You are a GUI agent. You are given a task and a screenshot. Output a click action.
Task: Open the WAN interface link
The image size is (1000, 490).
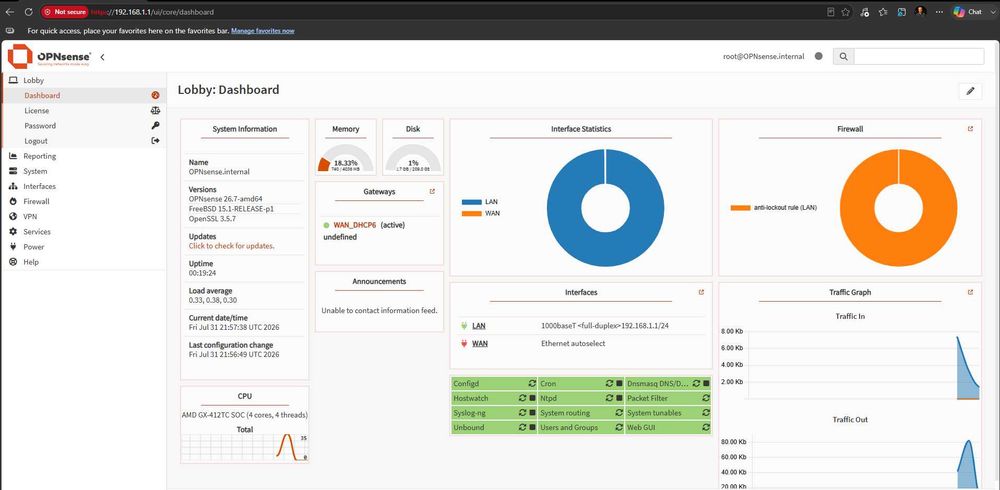[x=480, y=343]
